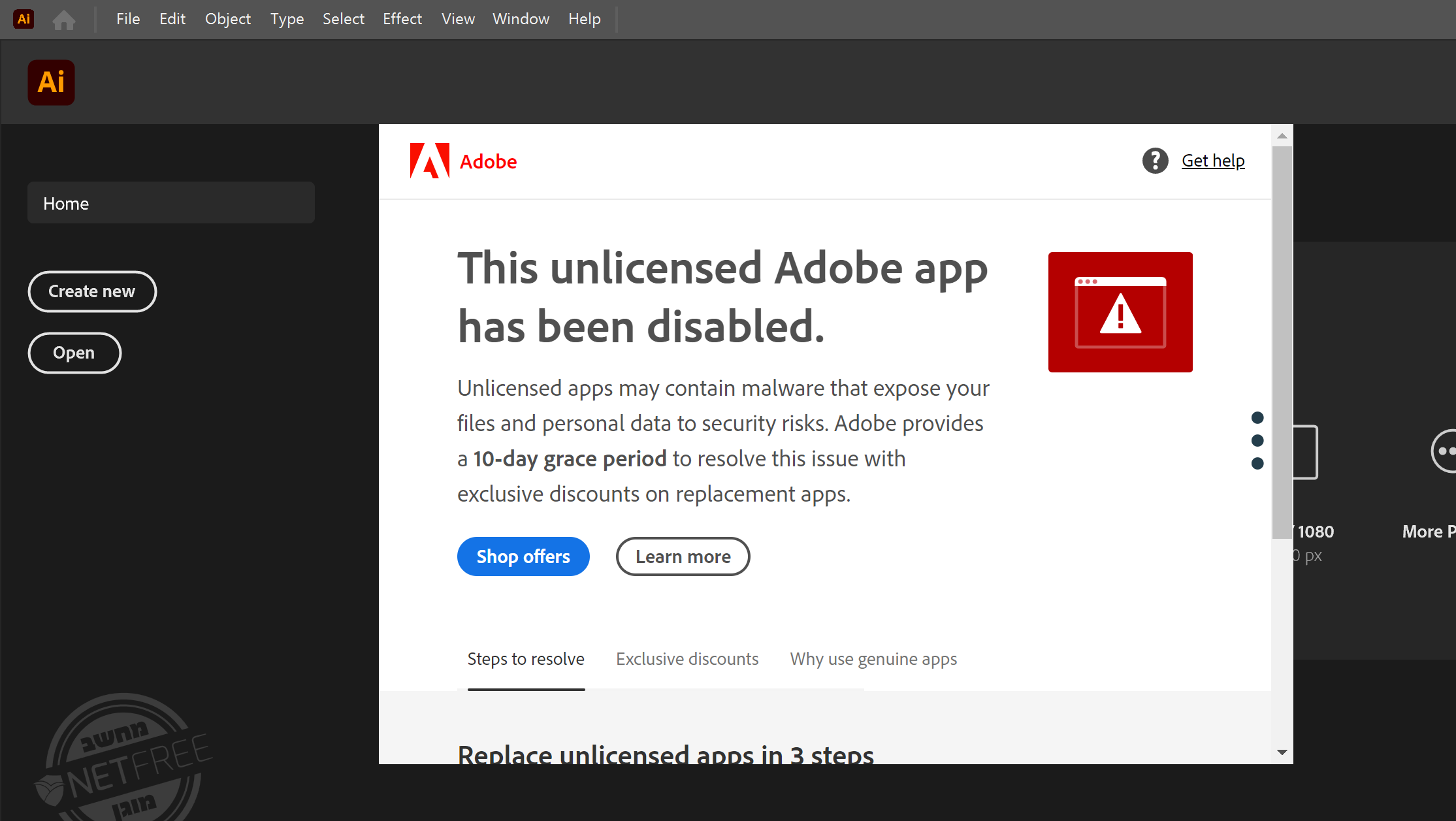1456x821 pixels.
Task: Click the top navigation dot
Action: coord(1257,418)
